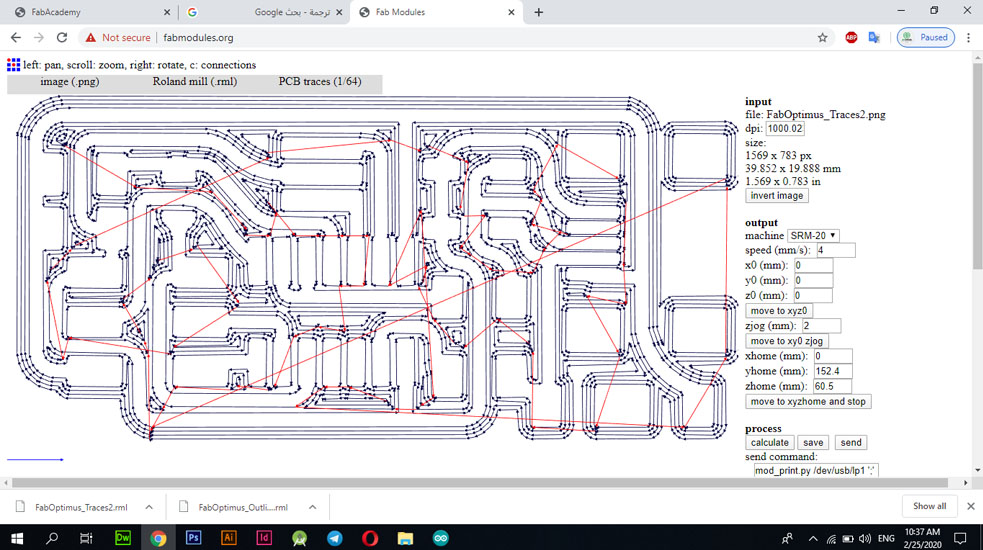Bookmark this page with the star icon
983x550 pixels.
823,38
